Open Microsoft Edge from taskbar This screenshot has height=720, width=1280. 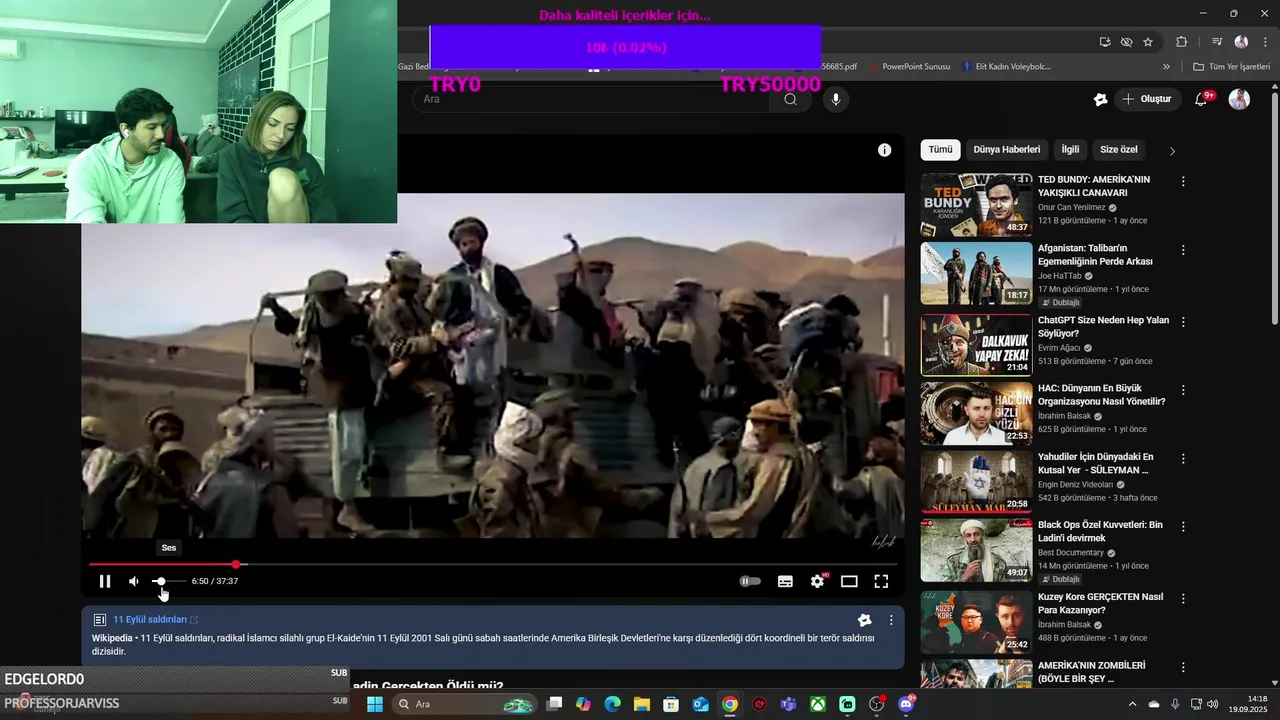(612, 704)
